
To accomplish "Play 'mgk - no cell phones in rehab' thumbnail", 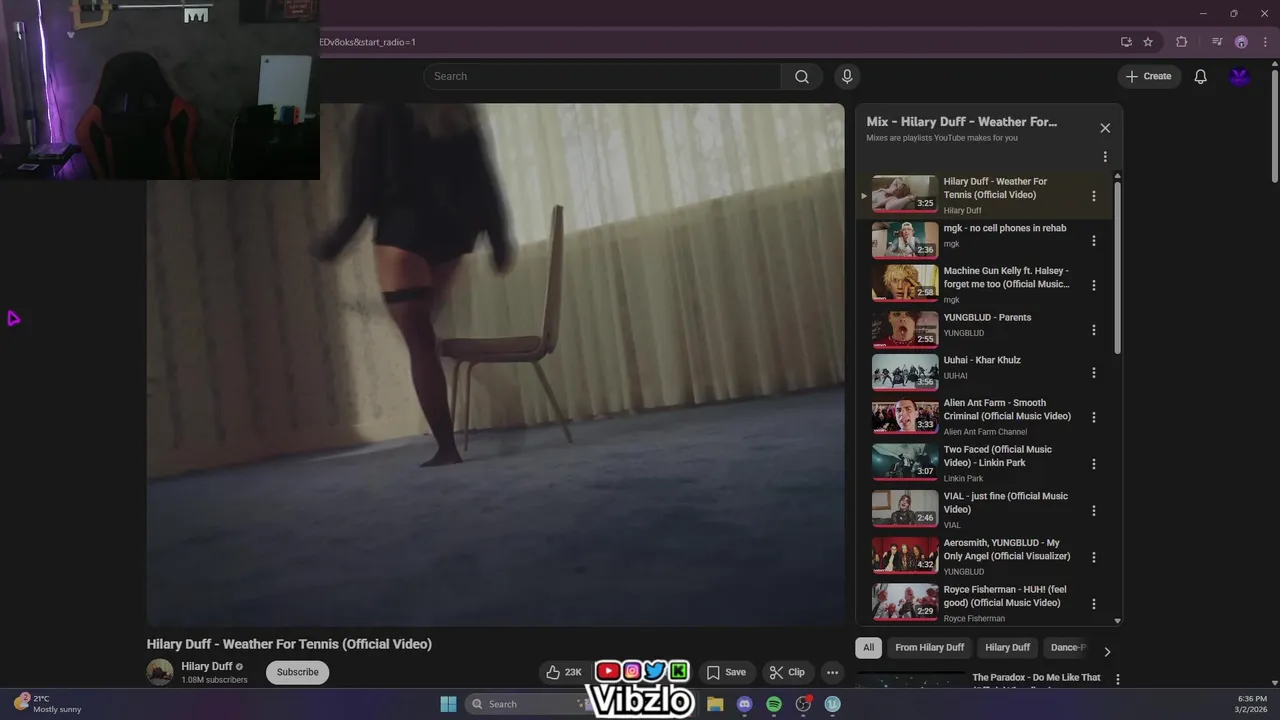I will coord(905,240).
